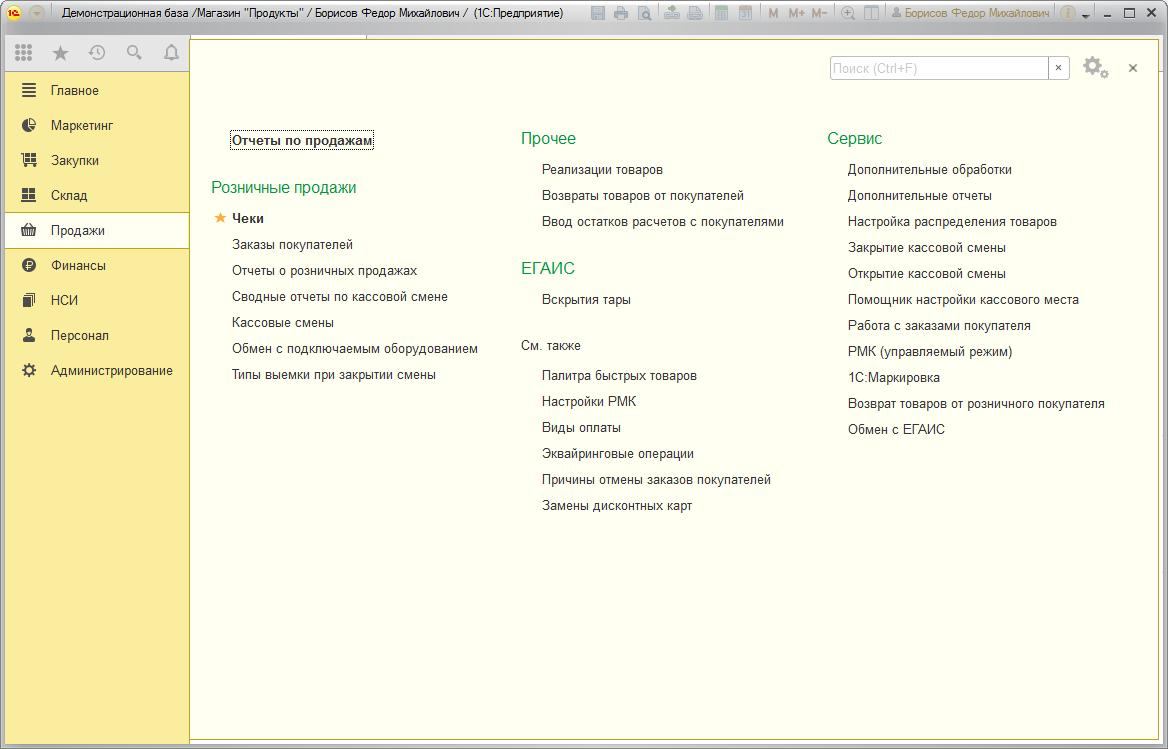This screenshot has width=1168, height=749.
Task: Open the Главное section
Action: [97, 90]
